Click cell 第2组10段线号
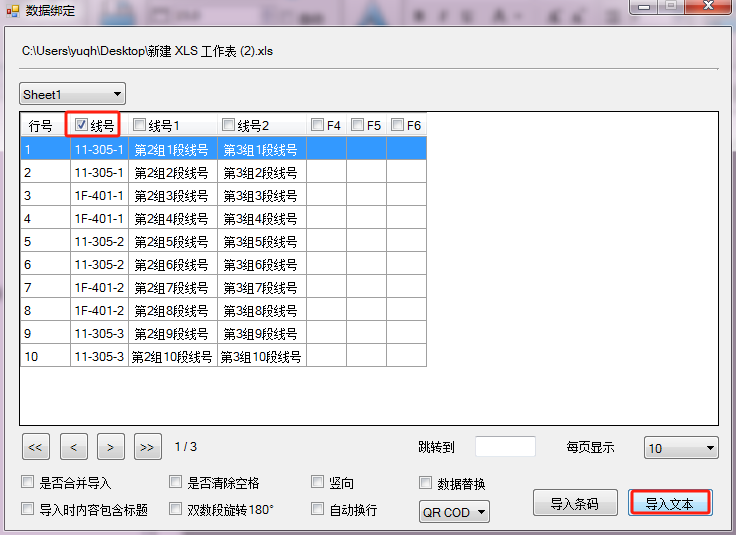736x535 pixels. click(173, 356)
